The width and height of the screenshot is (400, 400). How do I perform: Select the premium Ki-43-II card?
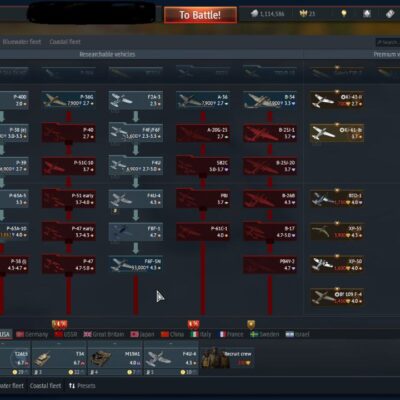337,100
